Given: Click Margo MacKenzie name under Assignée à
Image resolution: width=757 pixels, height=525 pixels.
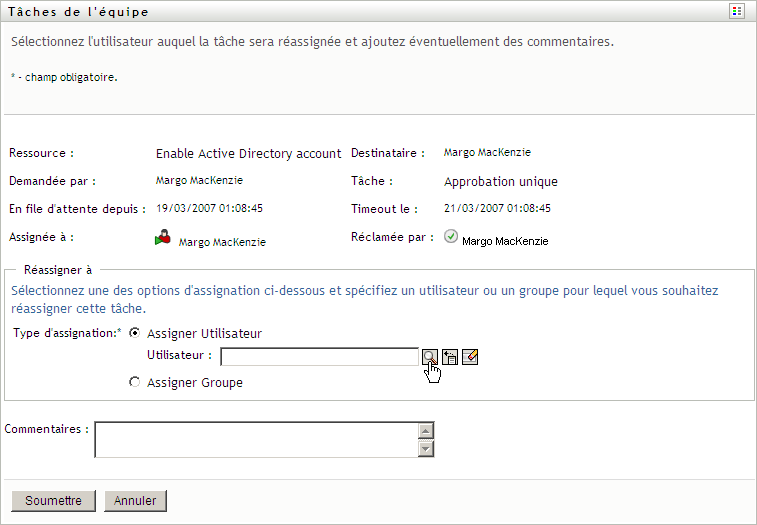Looking at the screenshot, I should click(222, 242).
